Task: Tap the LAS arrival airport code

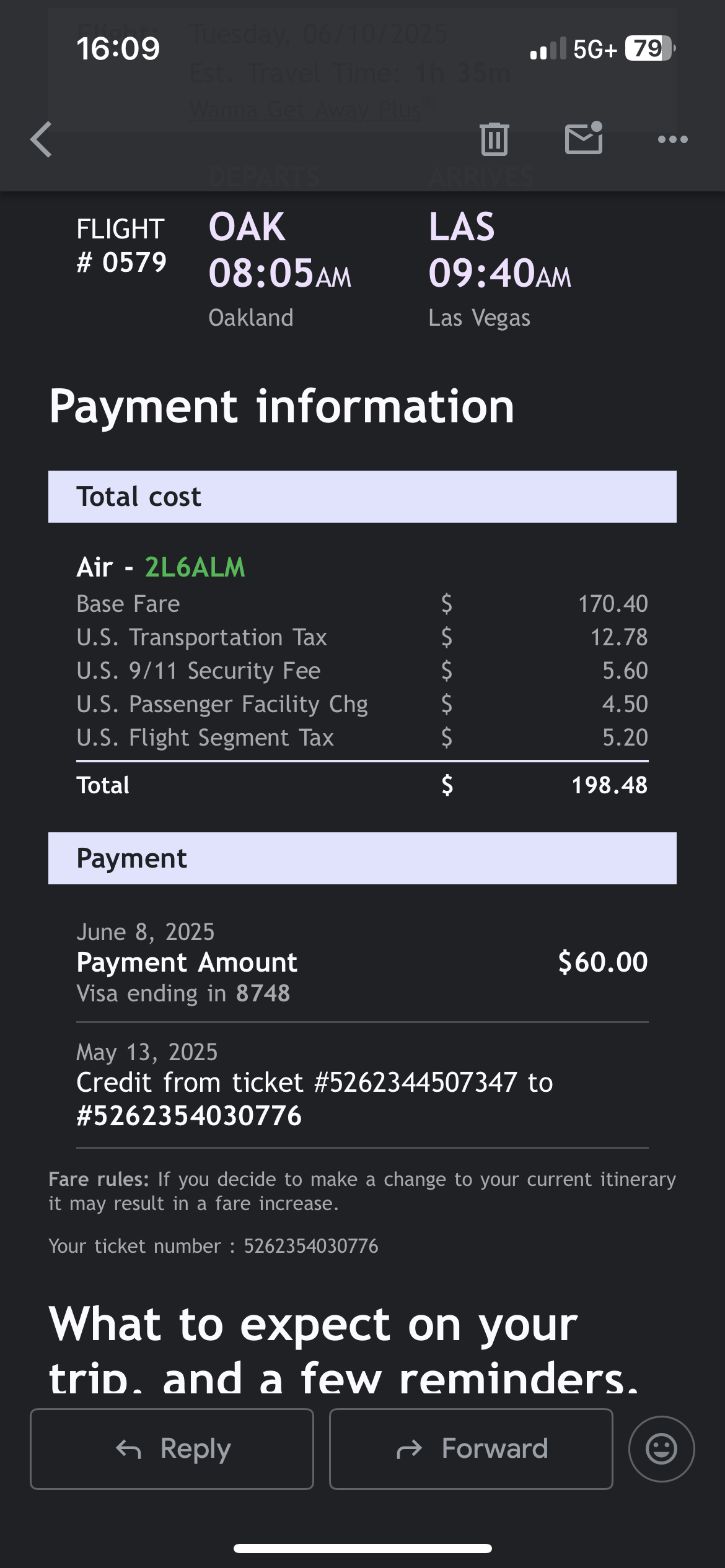Action: (x=462, y=227)
